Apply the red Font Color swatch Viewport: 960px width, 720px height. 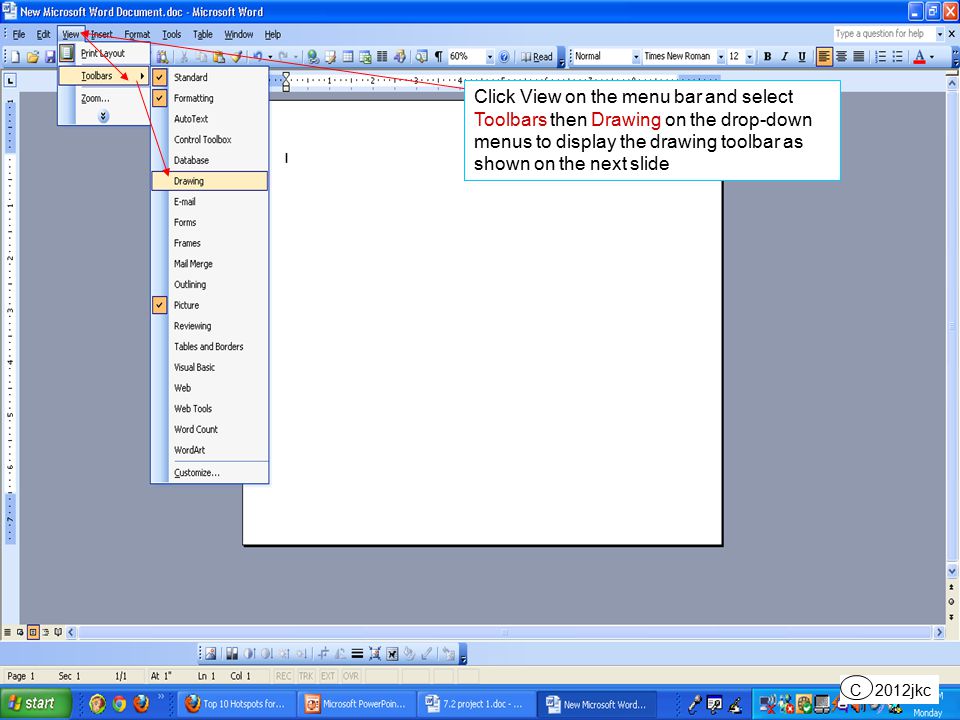[919, 57]
